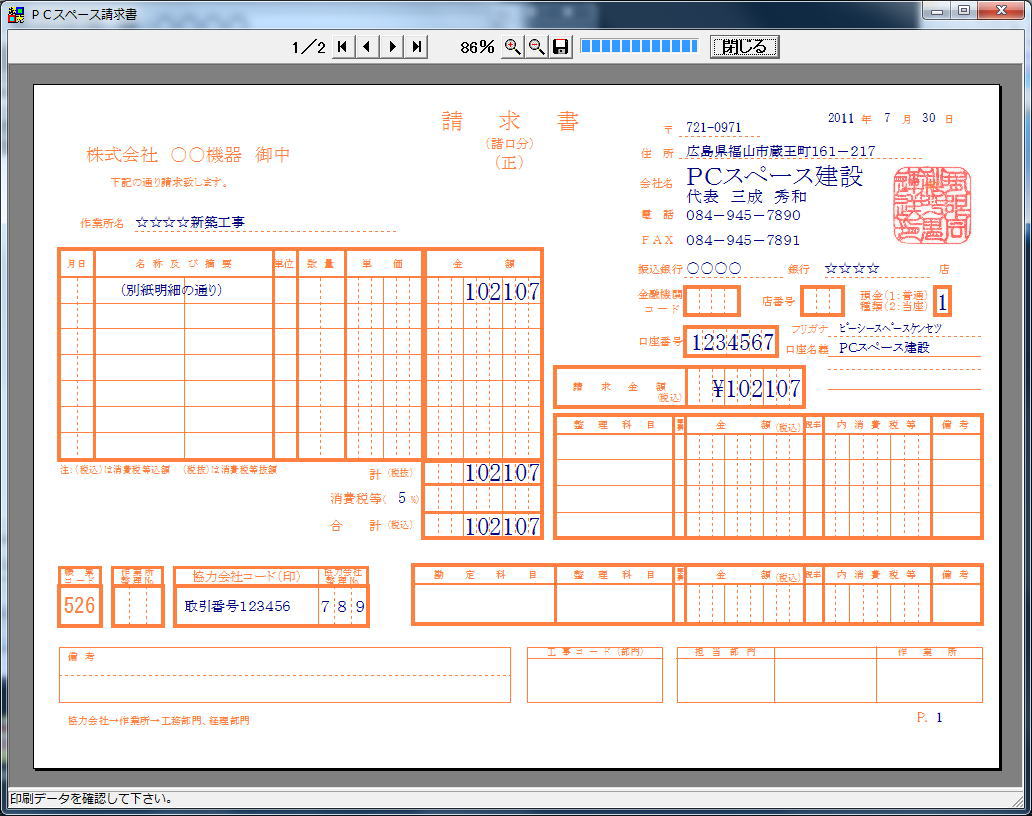
Task: Click the account number 1234567
Action: click(x=732, y=342)
